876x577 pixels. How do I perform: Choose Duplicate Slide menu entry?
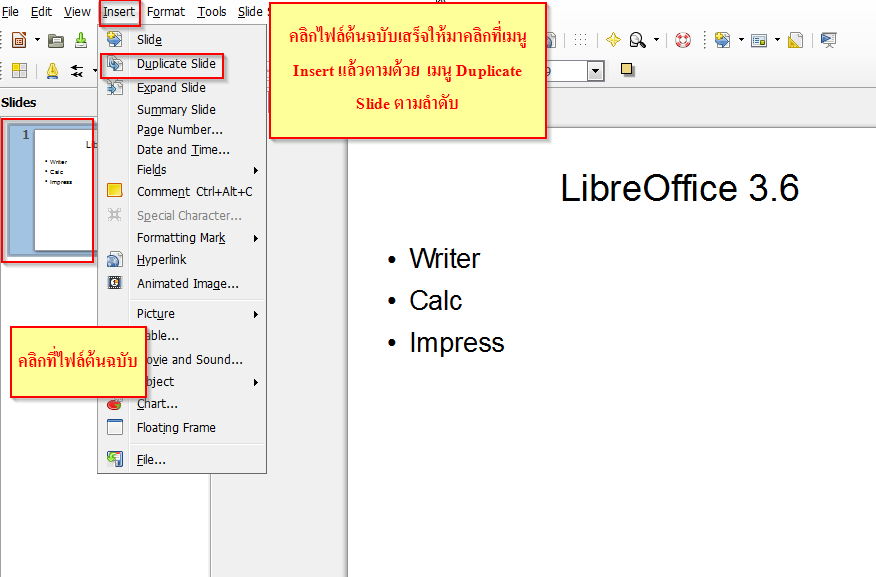[182, 64]
